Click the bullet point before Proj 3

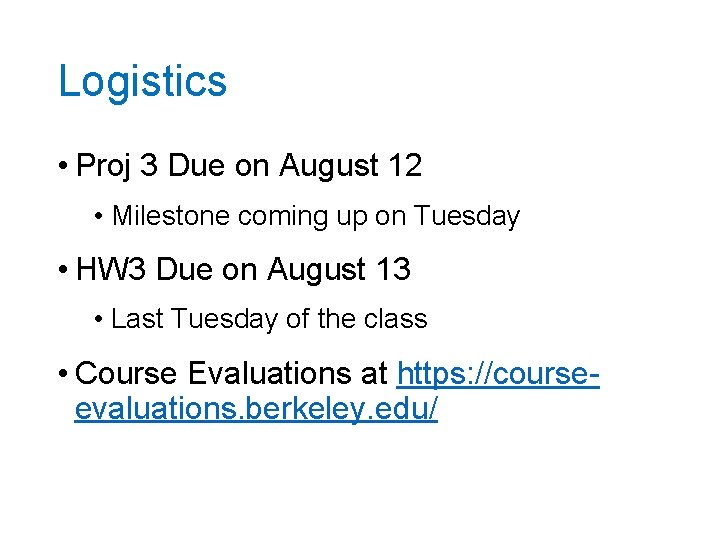tap(63, 165)
